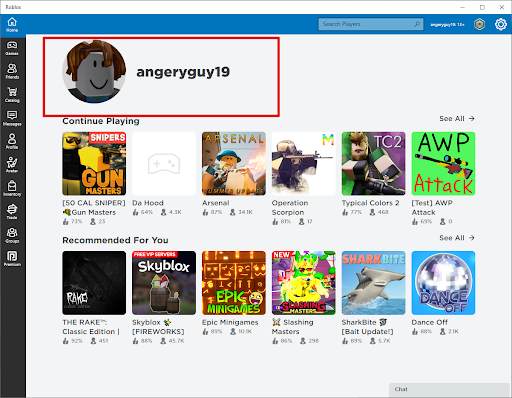Screen dimensions: 512x398
Task: Open the Profile sidebar item
Action: [12, 142]
